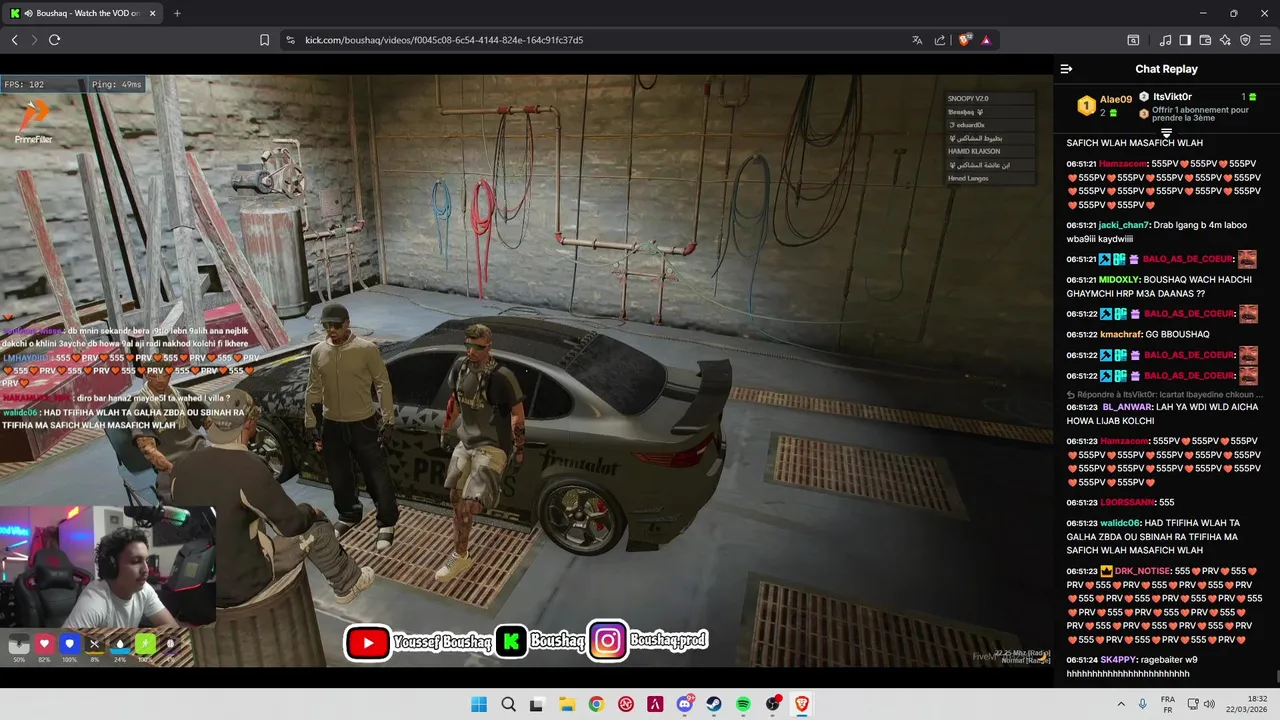Screen dimensions: 1280x720
Task: Open Alae09's leaderboard entry
Action: click(x=1104, y=104)
